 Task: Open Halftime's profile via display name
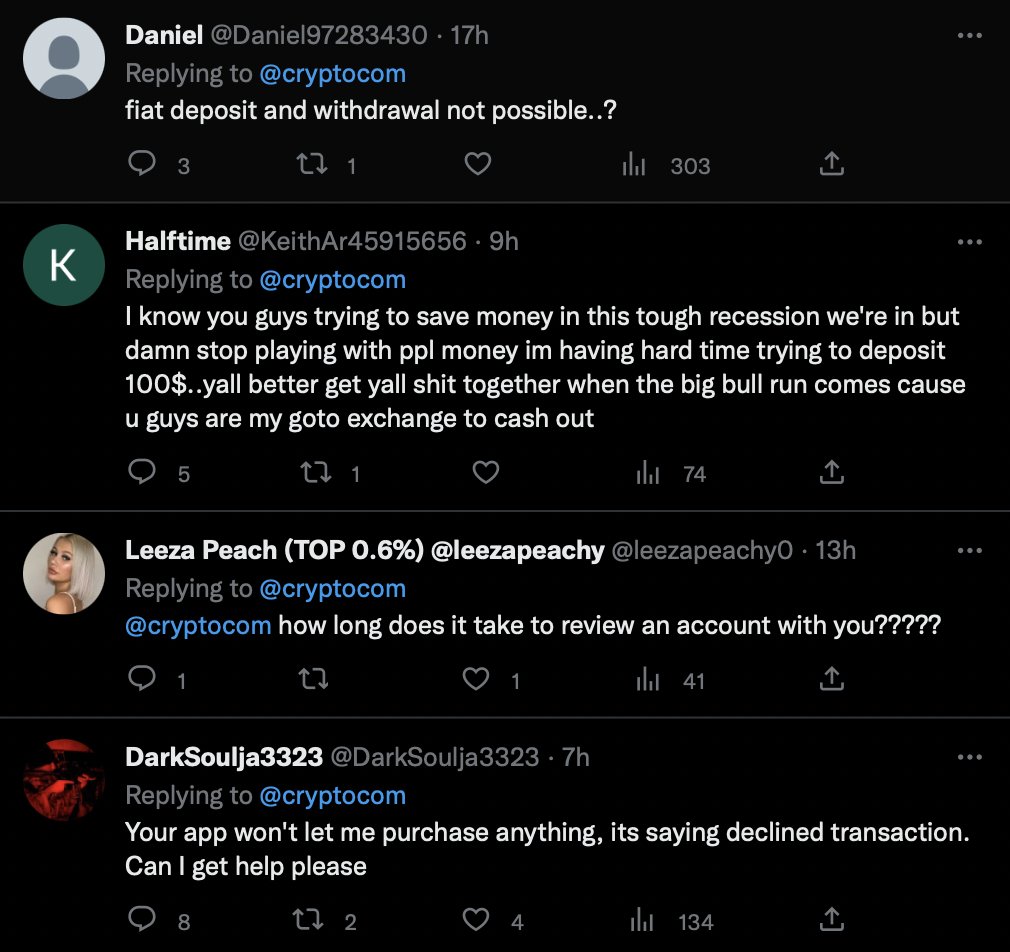point(178,241)
